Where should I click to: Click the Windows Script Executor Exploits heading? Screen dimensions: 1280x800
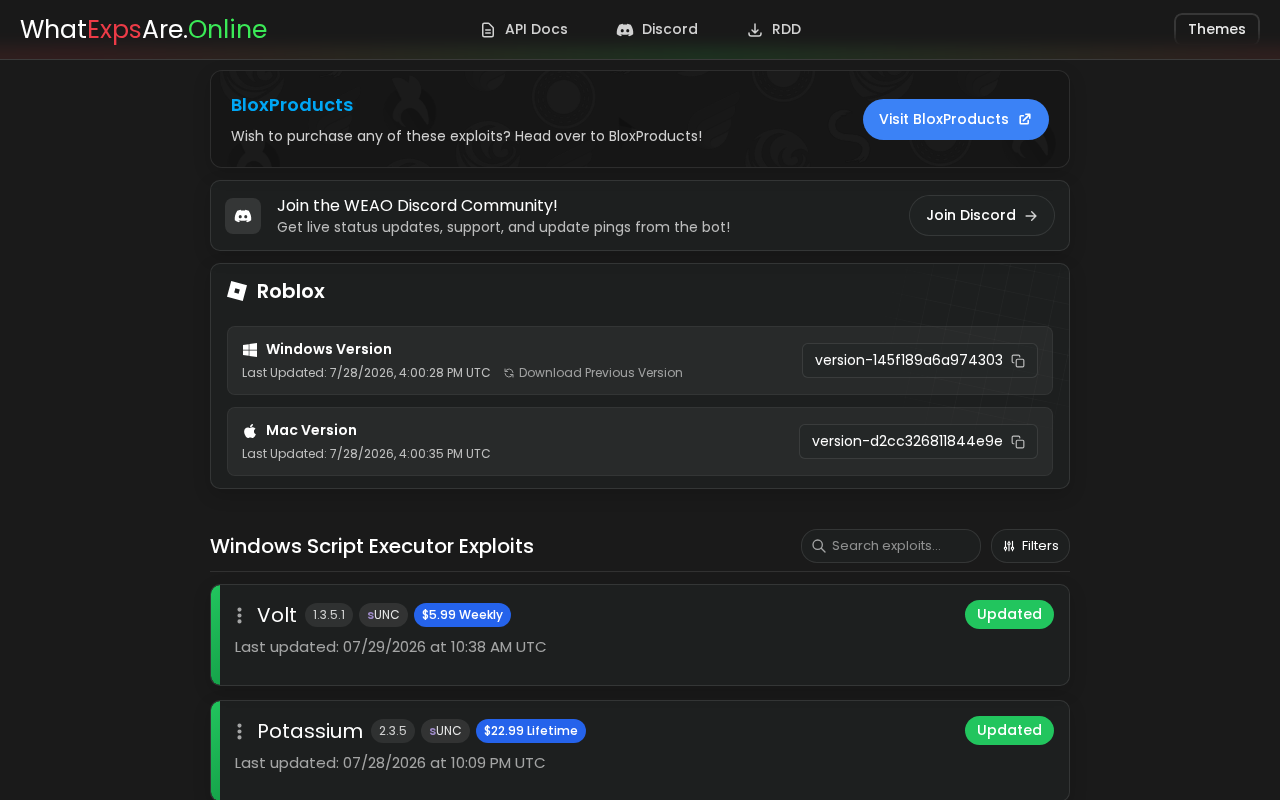372,546
